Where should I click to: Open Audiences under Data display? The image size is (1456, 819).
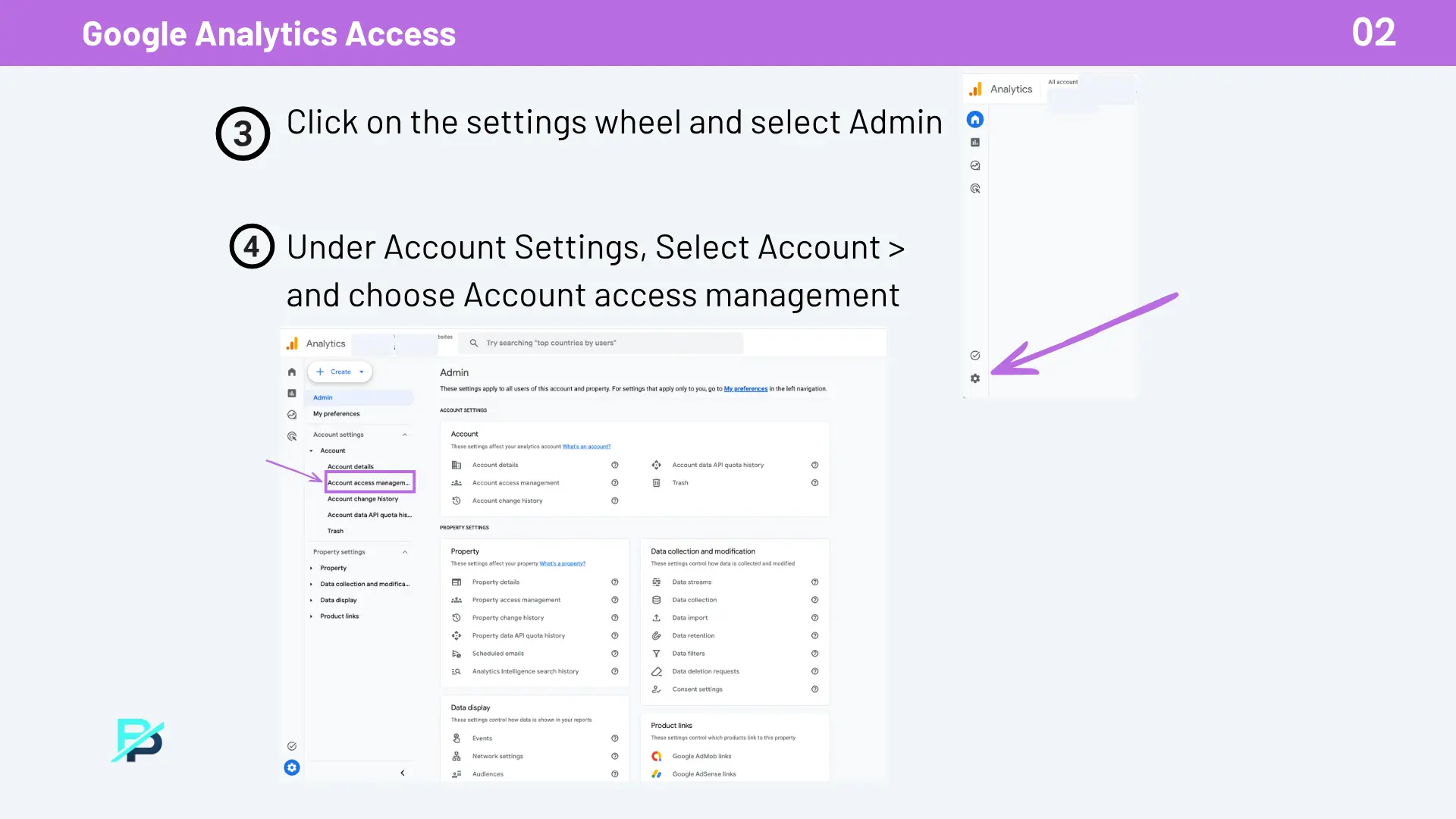point(488,774)
